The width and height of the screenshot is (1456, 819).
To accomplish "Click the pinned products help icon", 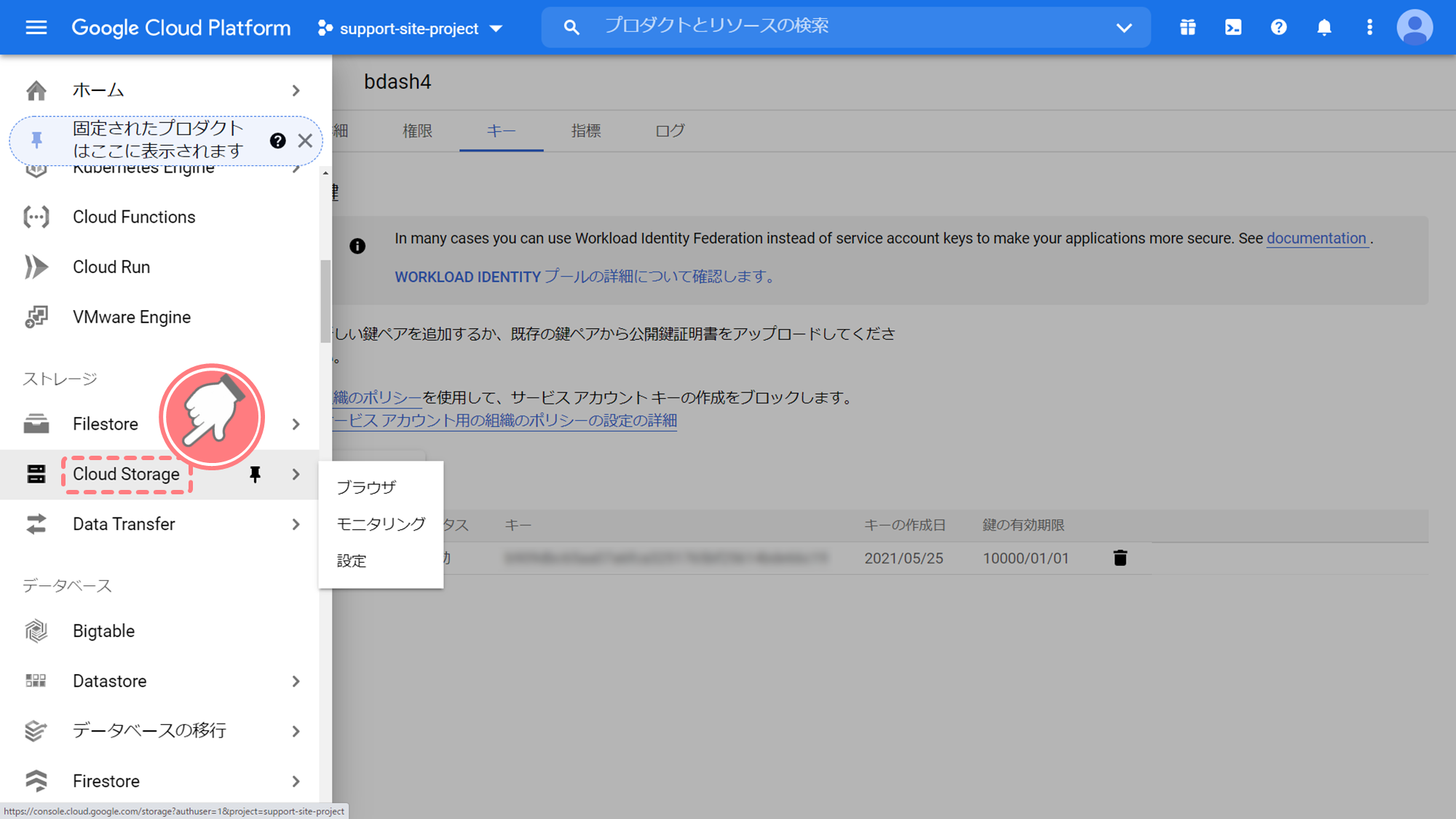I will 277,141.
